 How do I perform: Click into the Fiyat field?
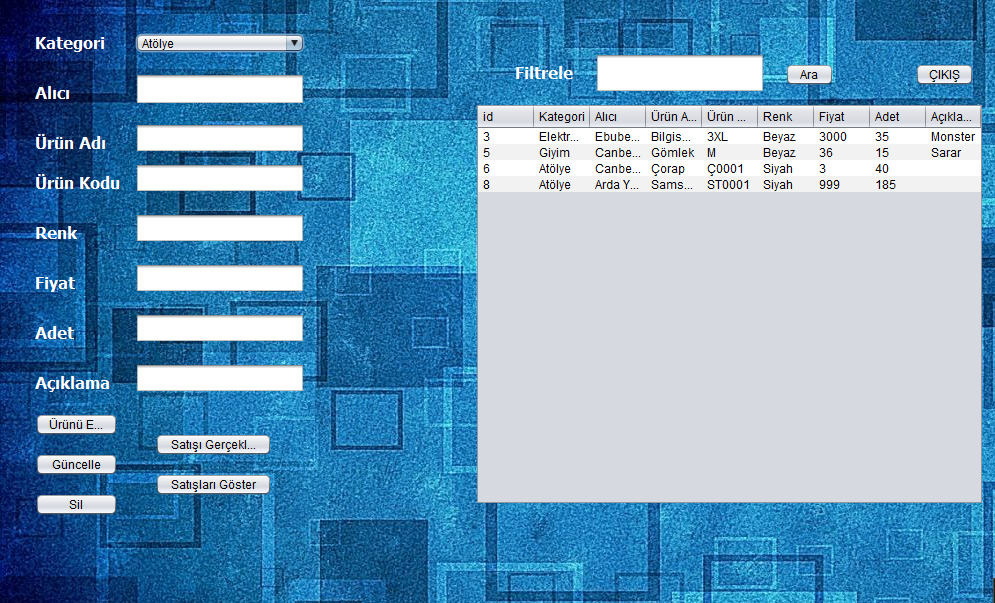tap(219, 279)
